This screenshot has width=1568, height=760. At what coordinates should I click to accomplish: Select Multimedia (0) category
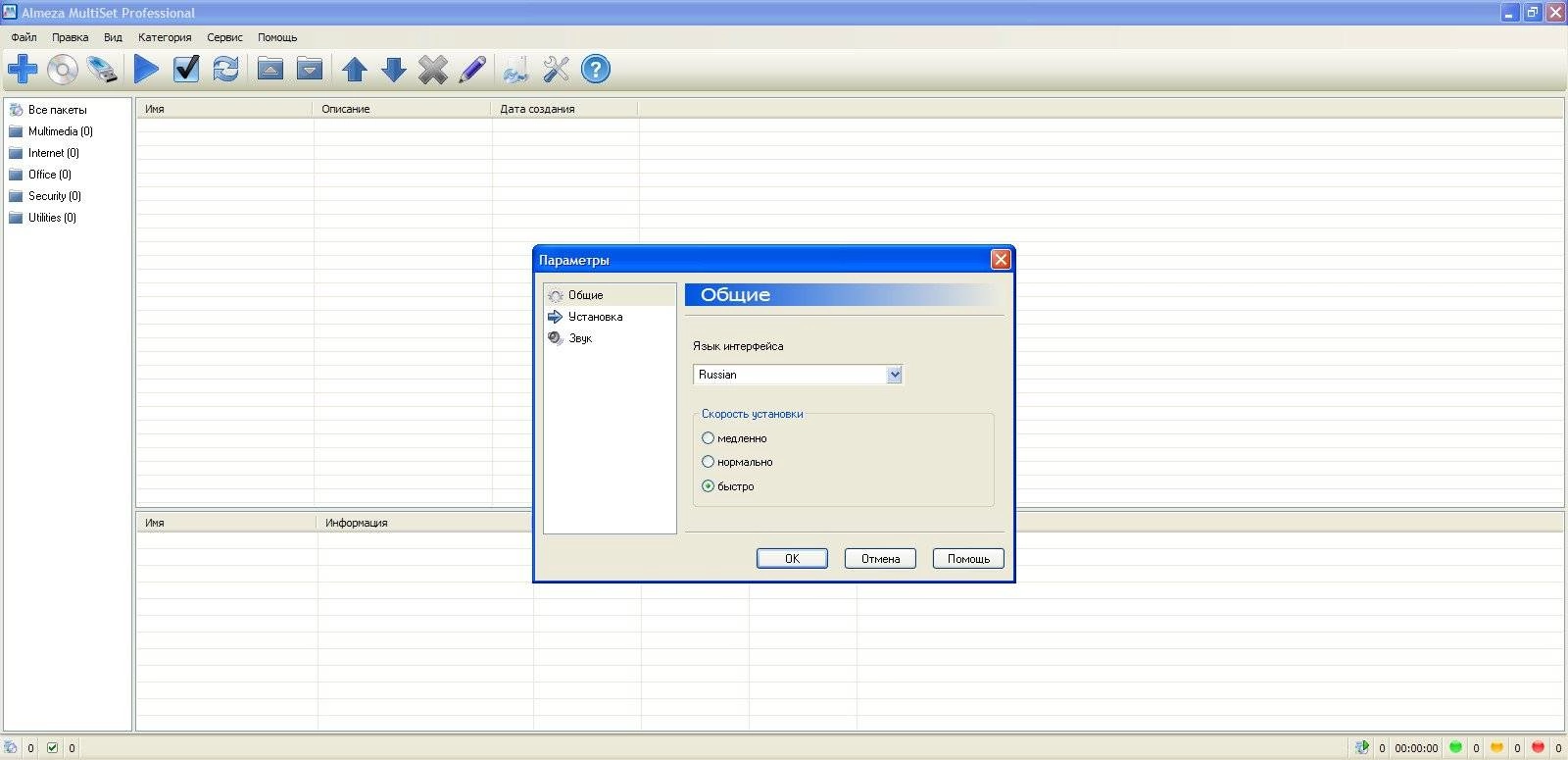(60, 131)
